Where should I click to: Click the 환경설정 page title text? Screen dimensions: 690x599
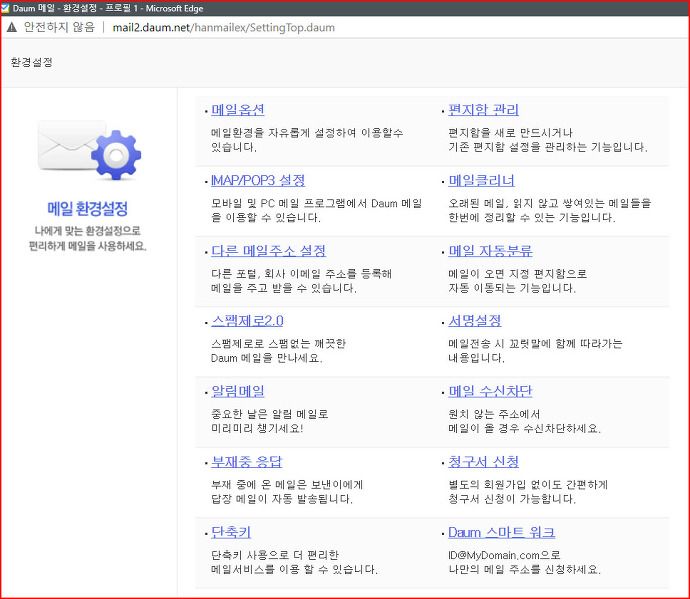(31, 62)
